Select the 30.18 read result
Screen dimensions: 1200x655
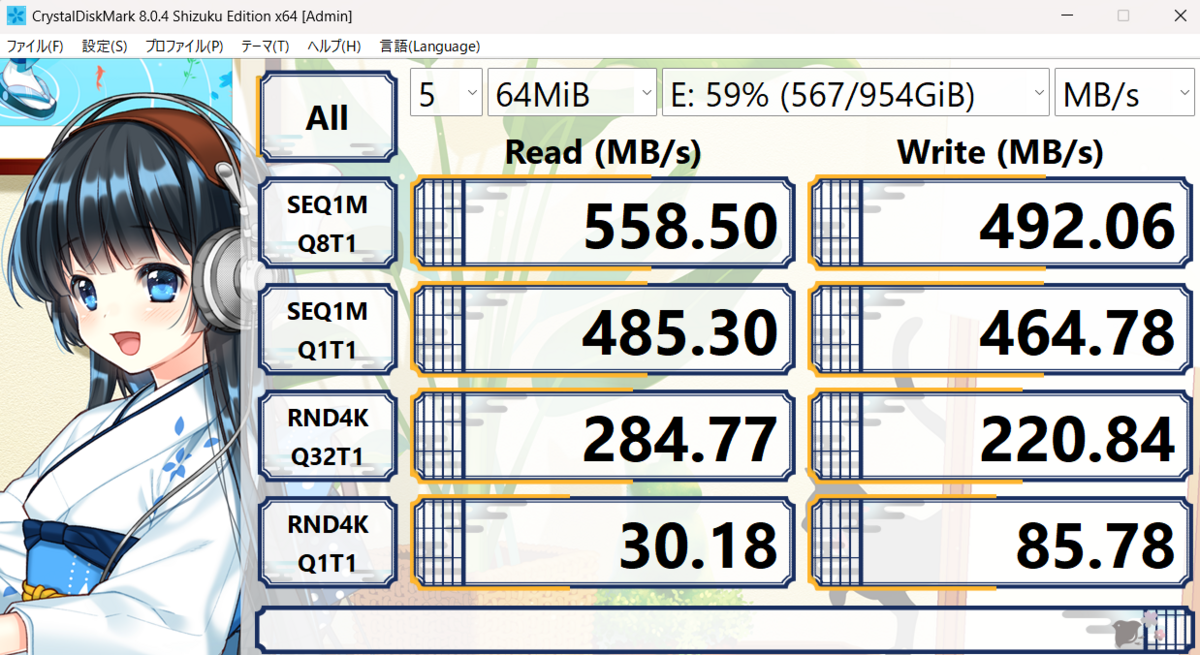coord(604,541)
